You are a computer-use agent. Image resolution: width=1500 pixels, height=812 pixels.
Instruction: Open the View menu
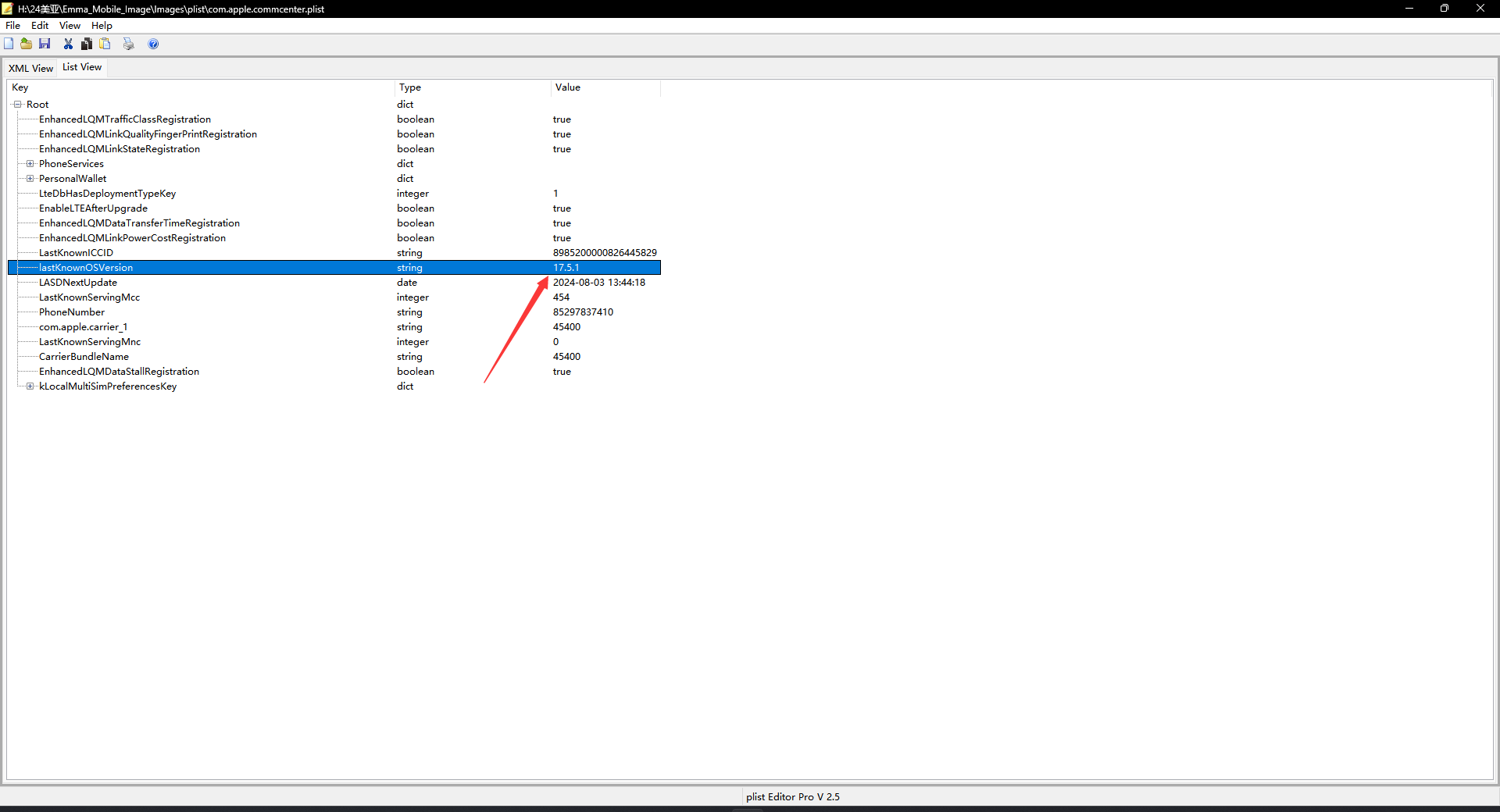click(70, 26)
